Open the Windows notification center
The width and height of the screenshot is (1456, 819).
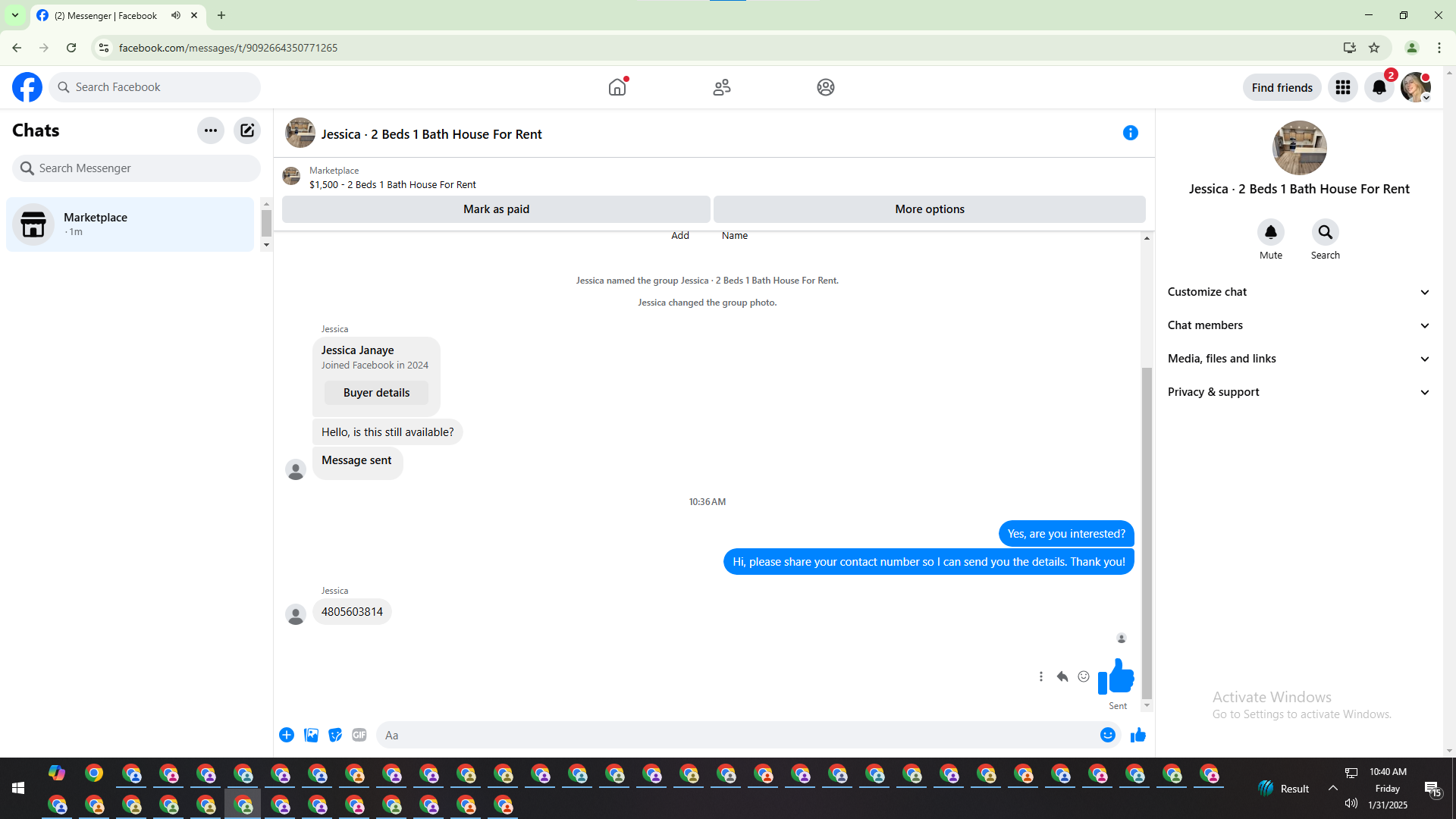click(x=1432, y=789)
